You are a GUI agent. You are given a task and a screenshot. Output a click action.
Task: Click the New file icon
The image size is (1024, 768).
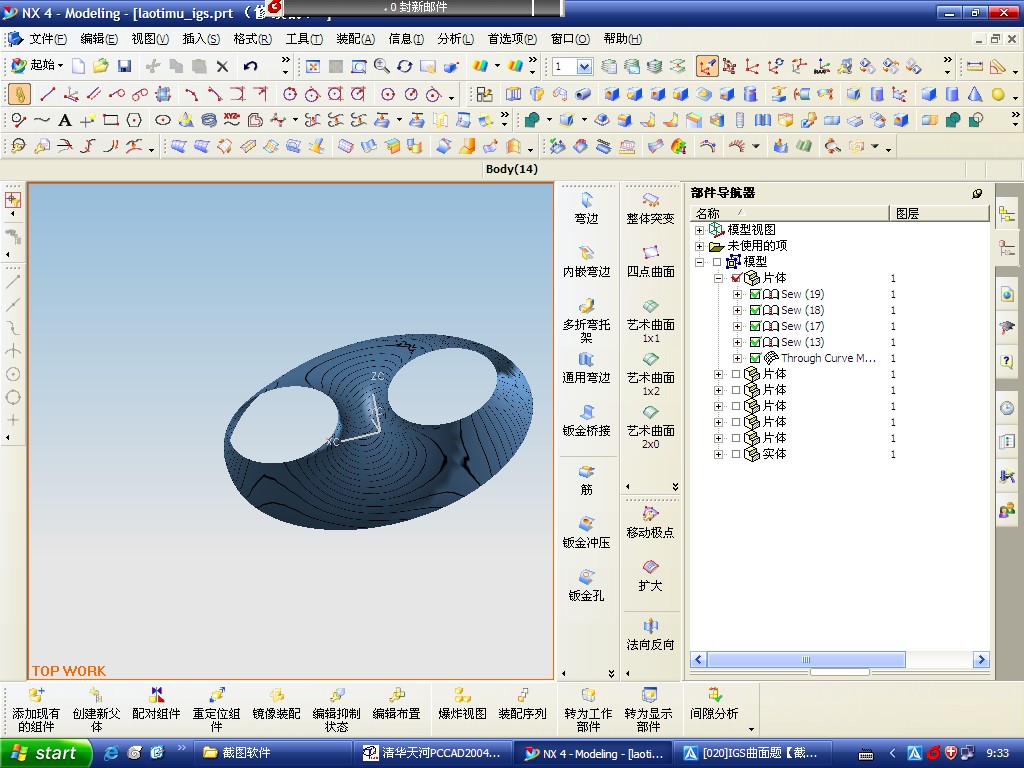coord(78,66)
